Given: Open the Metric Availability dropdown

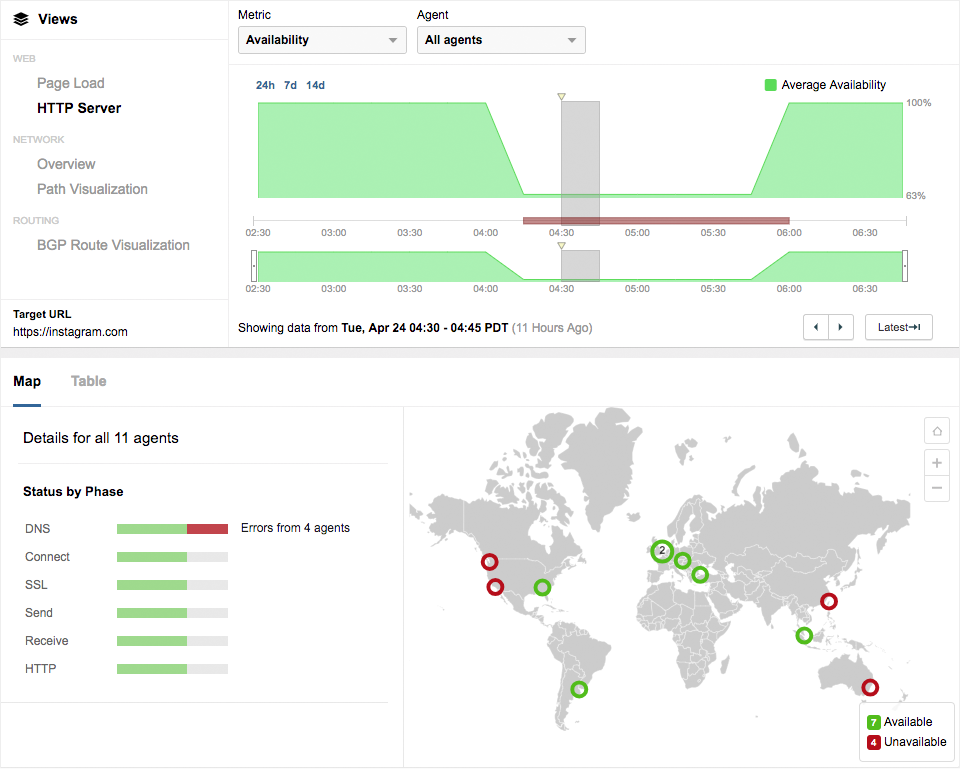Looking at the screenshot, I should [x=322, y=40].
